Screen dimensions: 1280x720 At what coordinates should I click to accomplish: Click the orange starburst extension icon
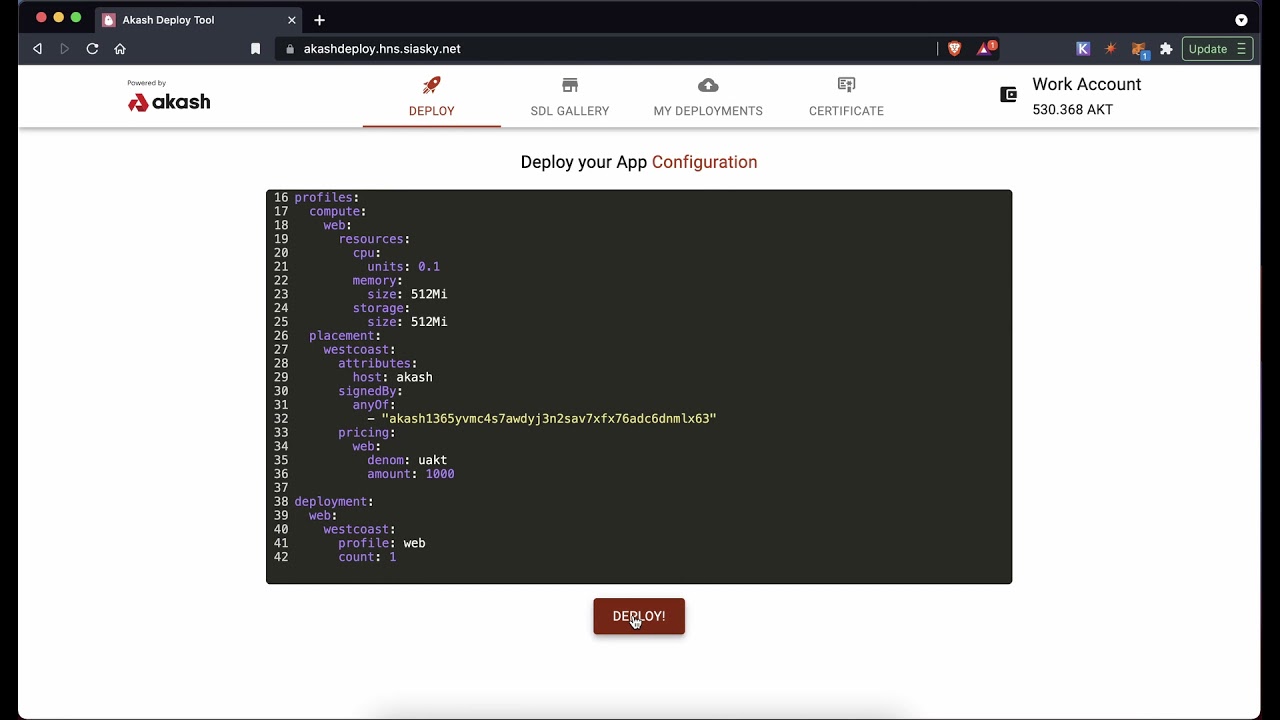(1110, 49)
